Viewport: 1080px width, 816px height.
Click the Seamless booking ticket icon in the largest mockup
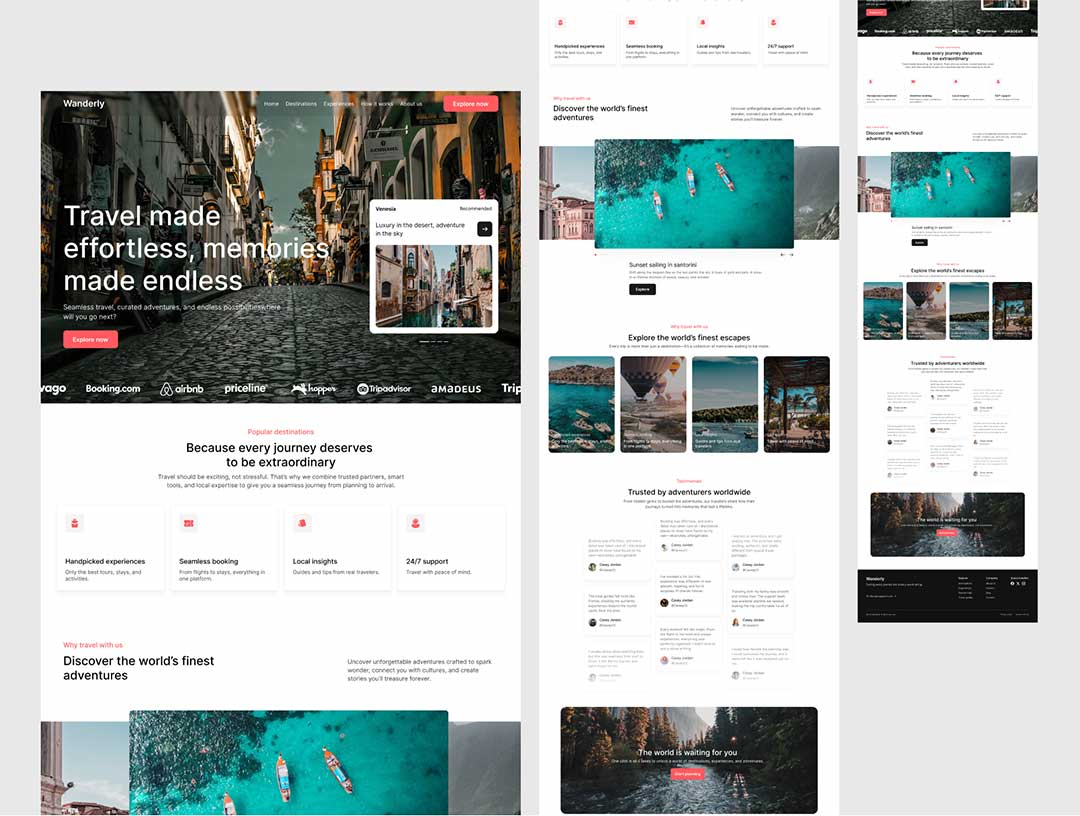(188, 523)
